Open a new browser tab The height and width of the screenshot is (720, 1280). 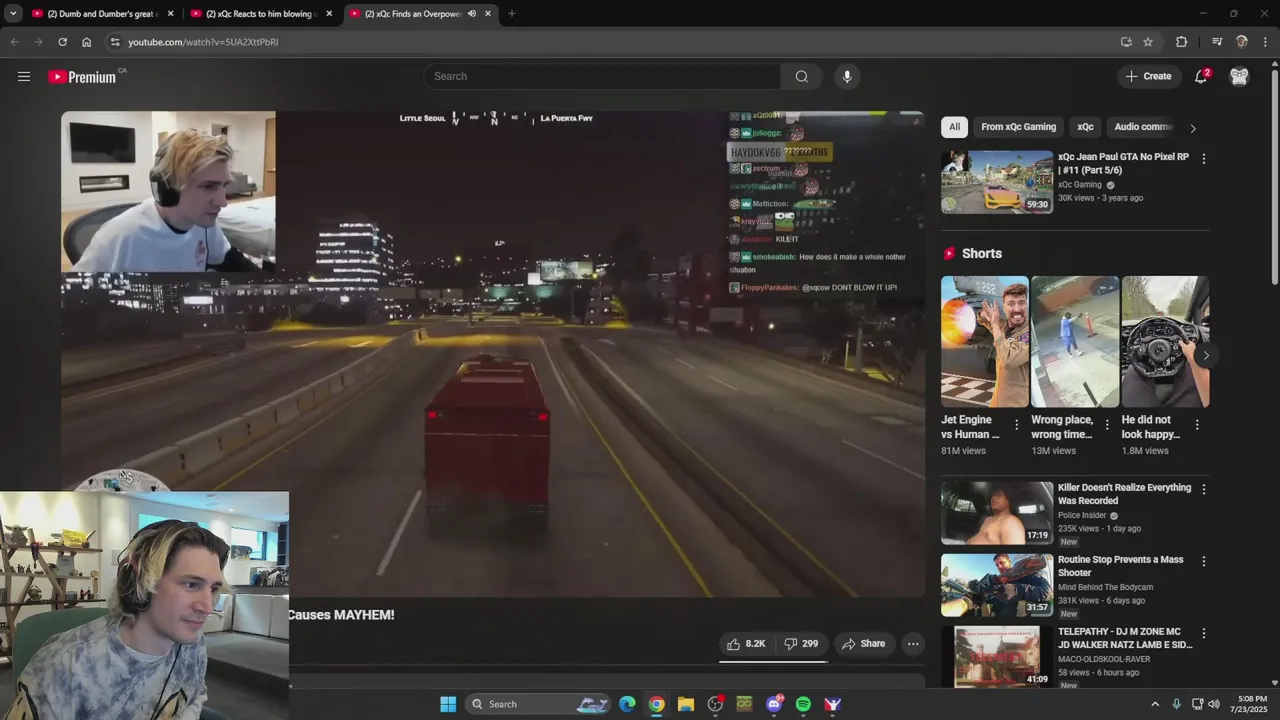tap(511, 14)
